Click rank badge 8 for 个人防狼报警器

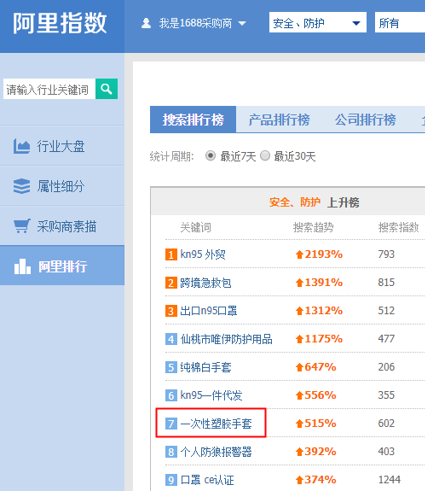(x=171, y=452)
